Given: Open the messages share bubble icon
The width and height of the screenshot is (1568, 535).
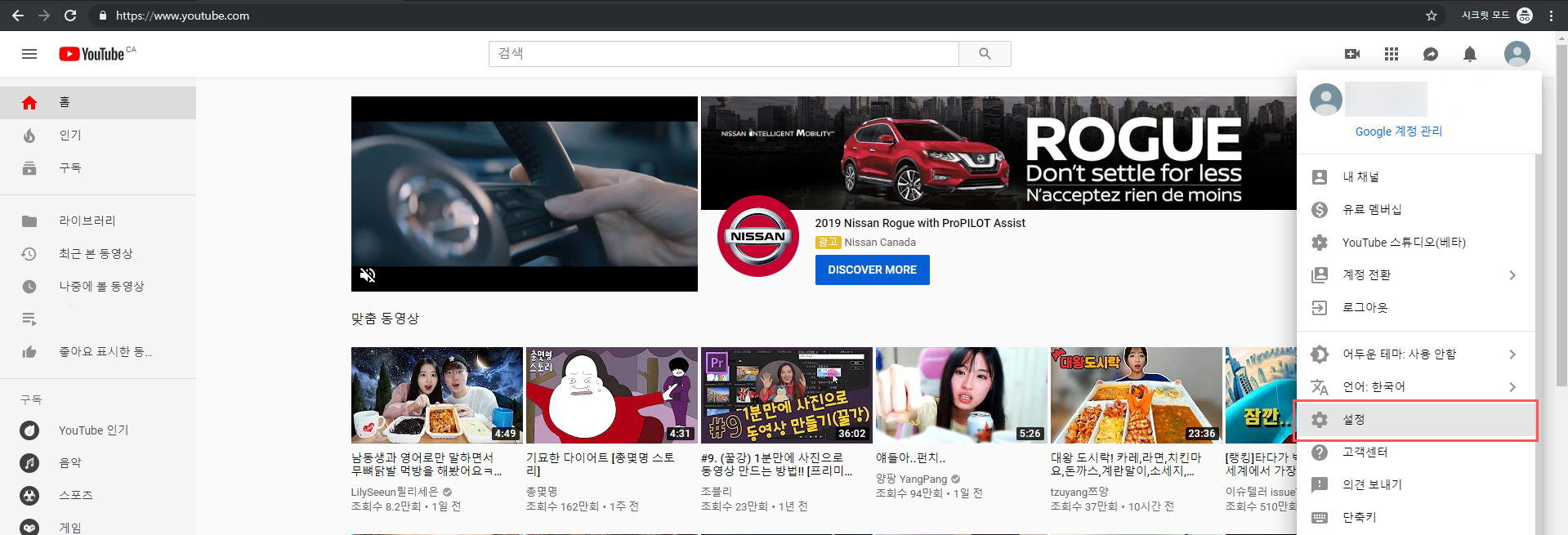Looking at the screenshot, I should pyautogui.click(x=1431, y=54).
